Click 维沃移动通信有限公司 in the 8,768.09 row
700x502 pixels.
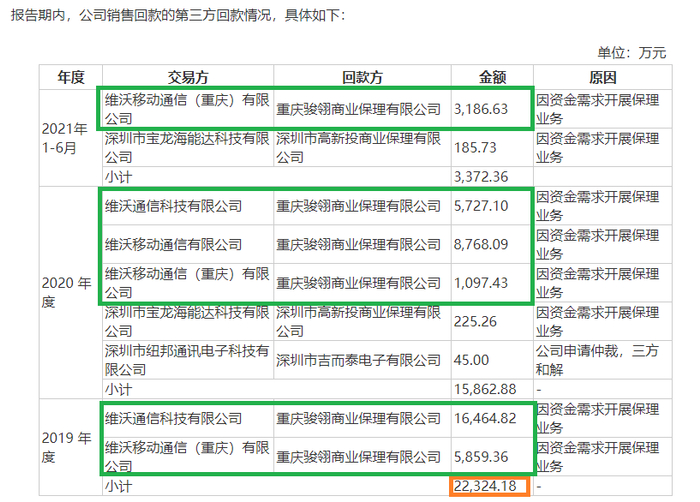[174, 244]
